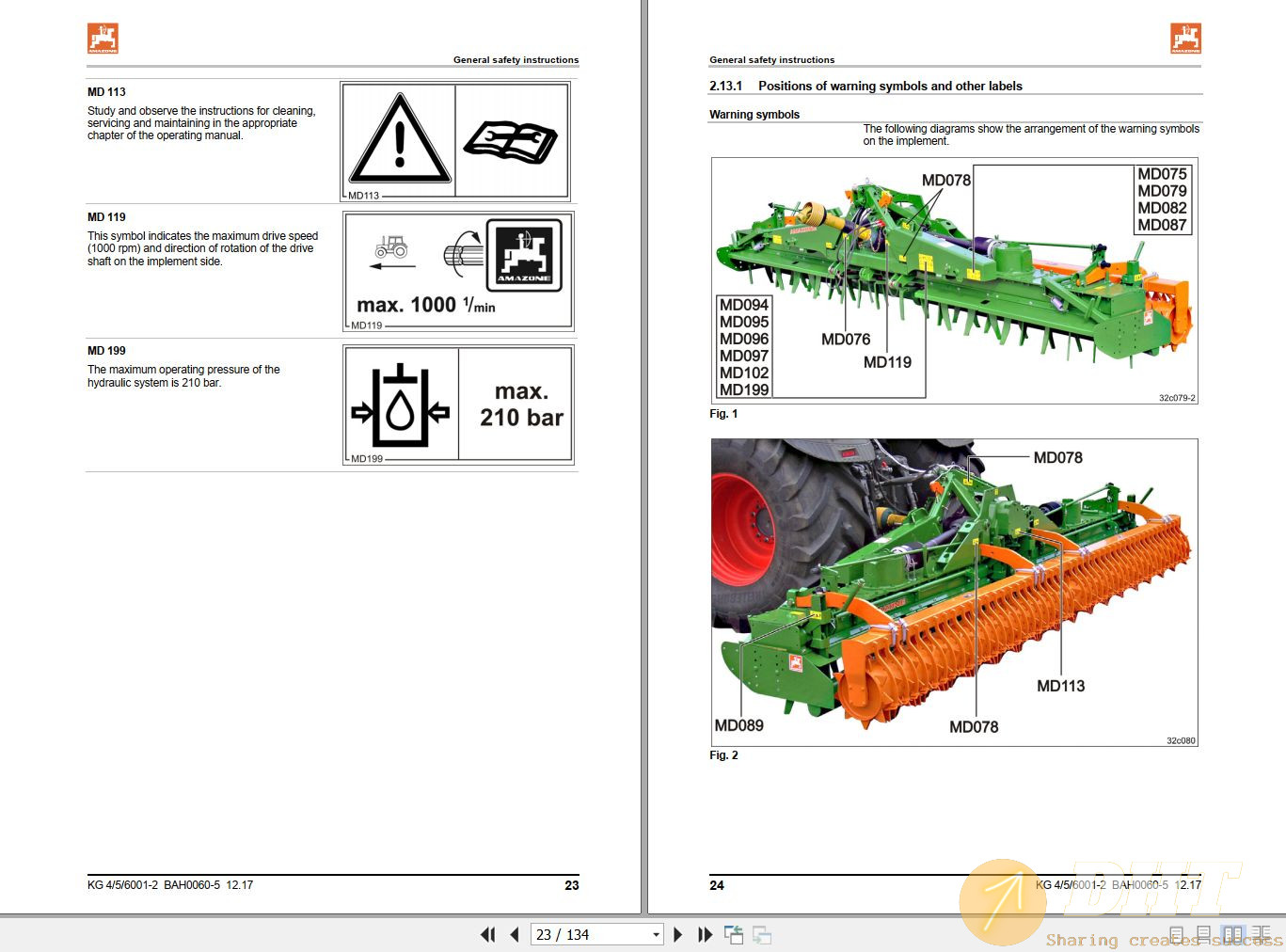Click page number 24 in footer
Screen dimensions: 1286x952
click(717, 885)
